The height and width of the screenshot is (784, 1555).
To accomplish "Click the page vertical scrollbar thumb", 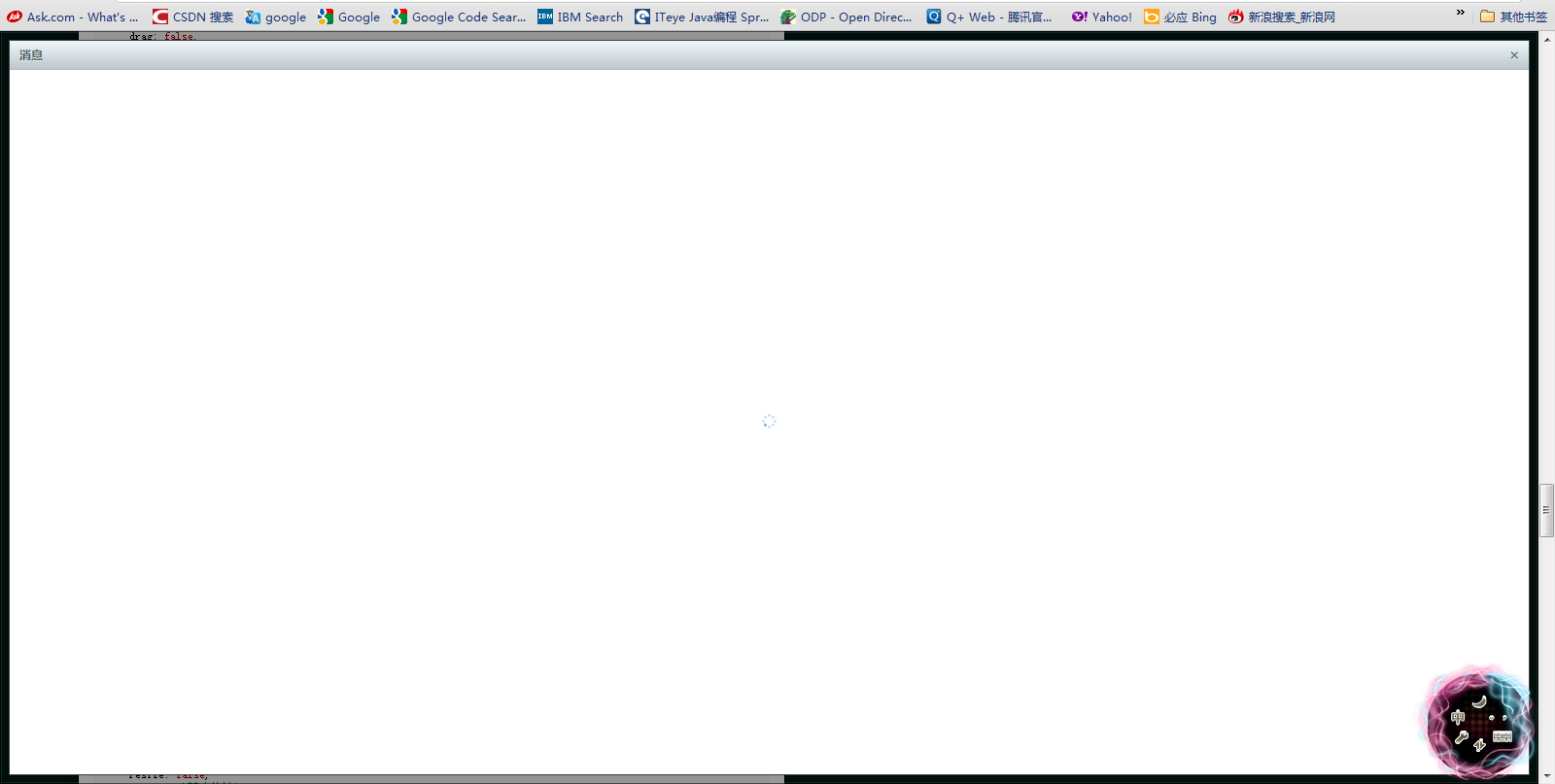I will click(1546, 510).
